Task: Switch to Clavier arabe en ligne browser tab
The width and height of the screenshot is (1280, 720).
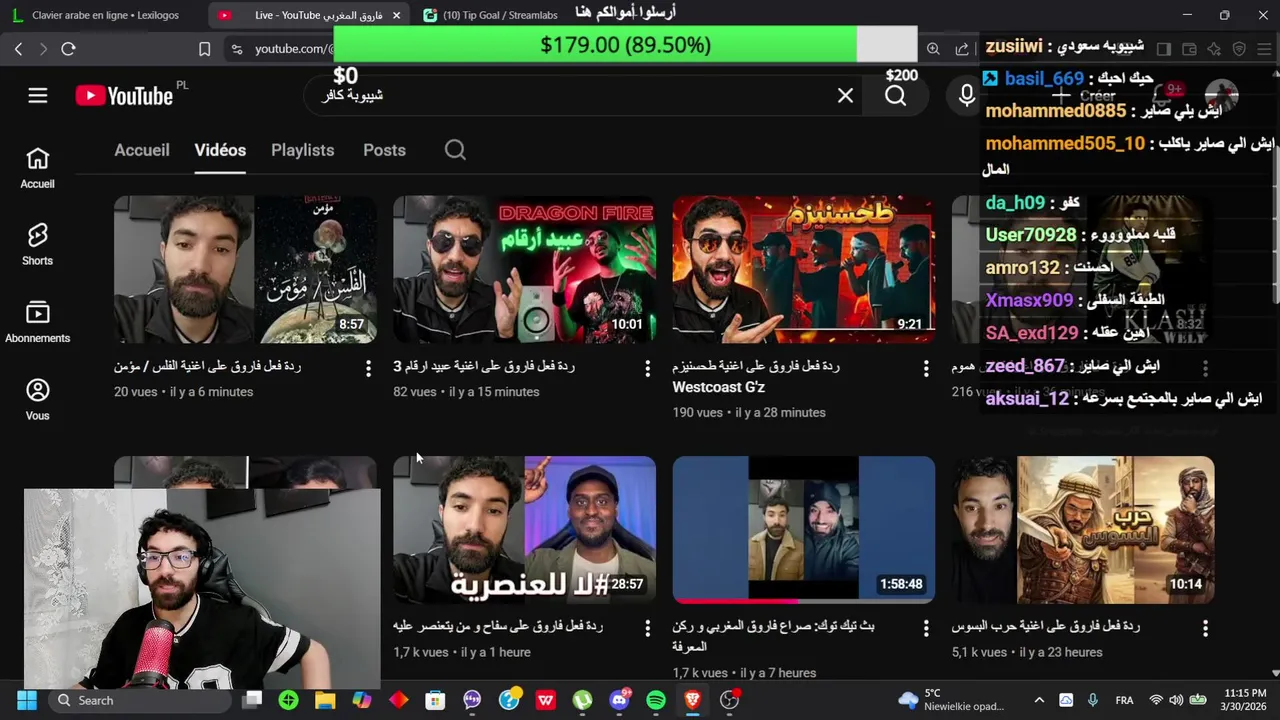Action: (x=105, y=15)
